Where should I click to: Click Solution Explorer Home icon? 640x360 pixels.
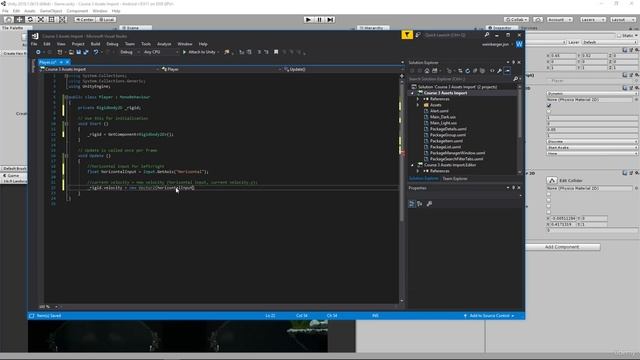point(427,71)
